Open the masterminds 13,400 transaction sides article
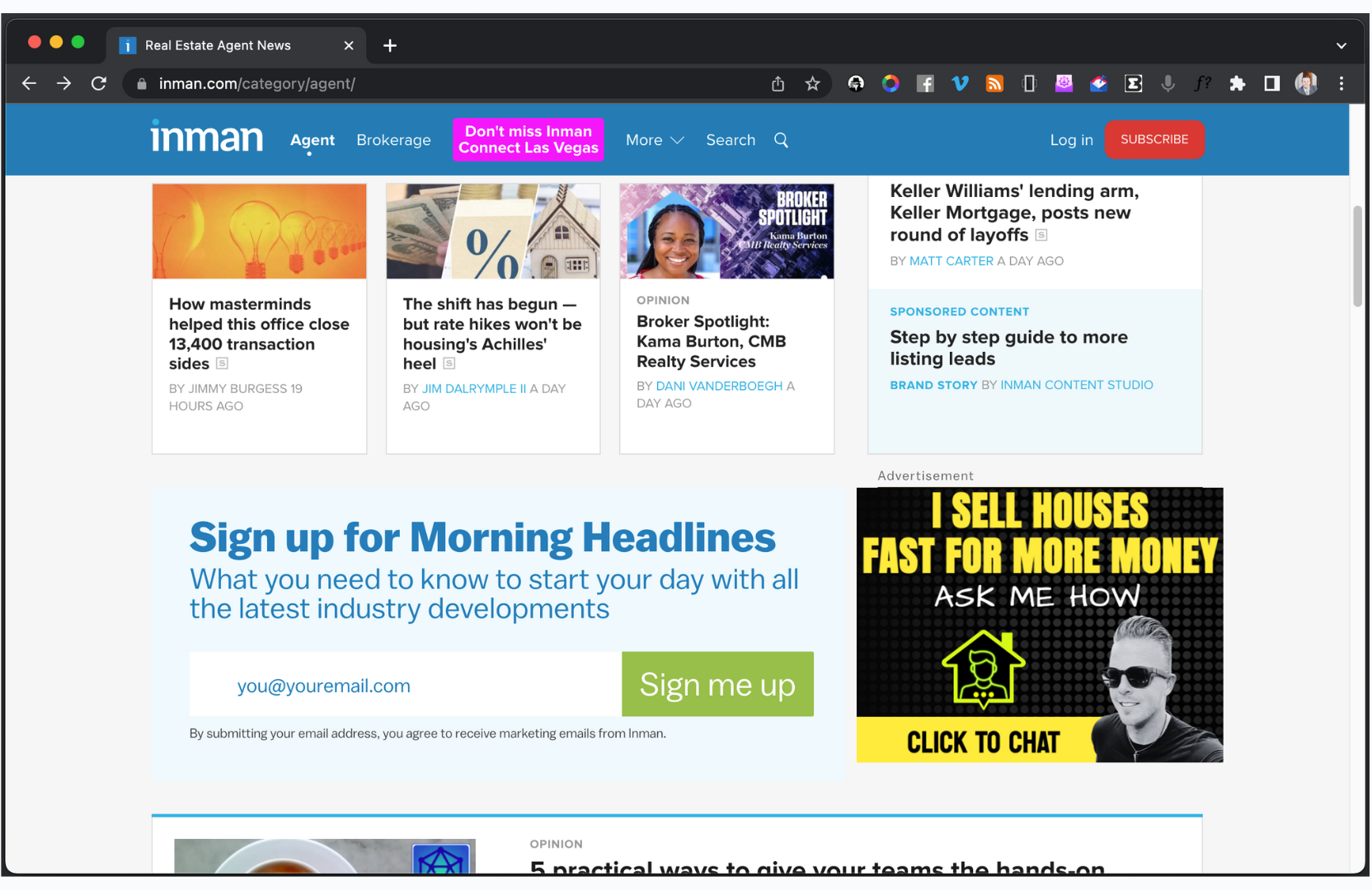1372x890 pixels. (259, 334)
